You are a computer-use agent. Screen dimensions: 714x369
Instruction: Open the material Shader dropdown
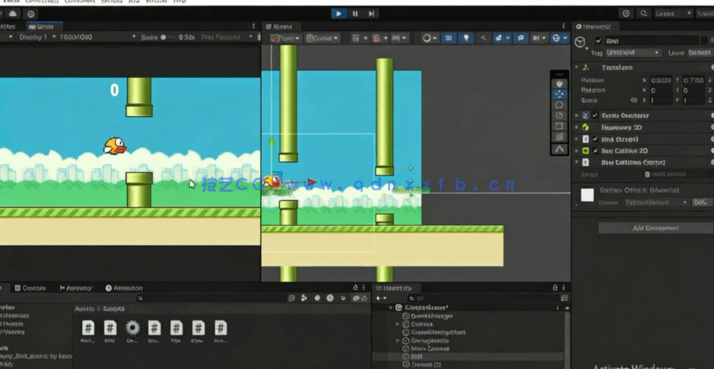coord(656,202)
